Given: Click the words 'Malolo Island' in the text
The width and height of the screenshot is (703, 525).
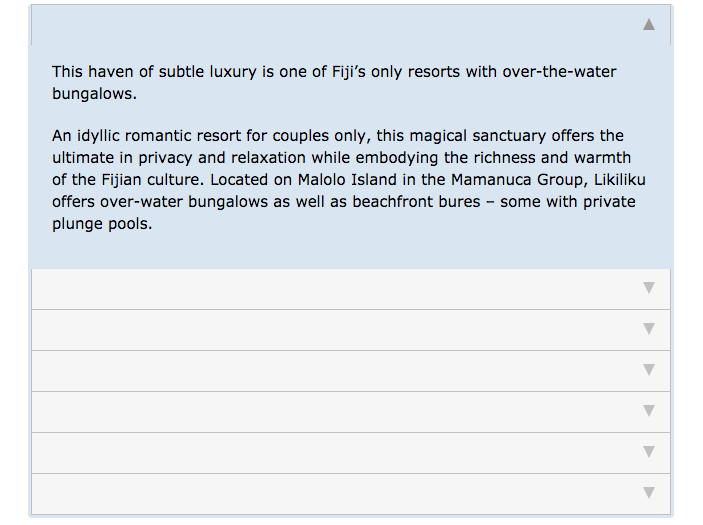Looking at the screenshot, I should pyautogui.click(x=347, y=180).
